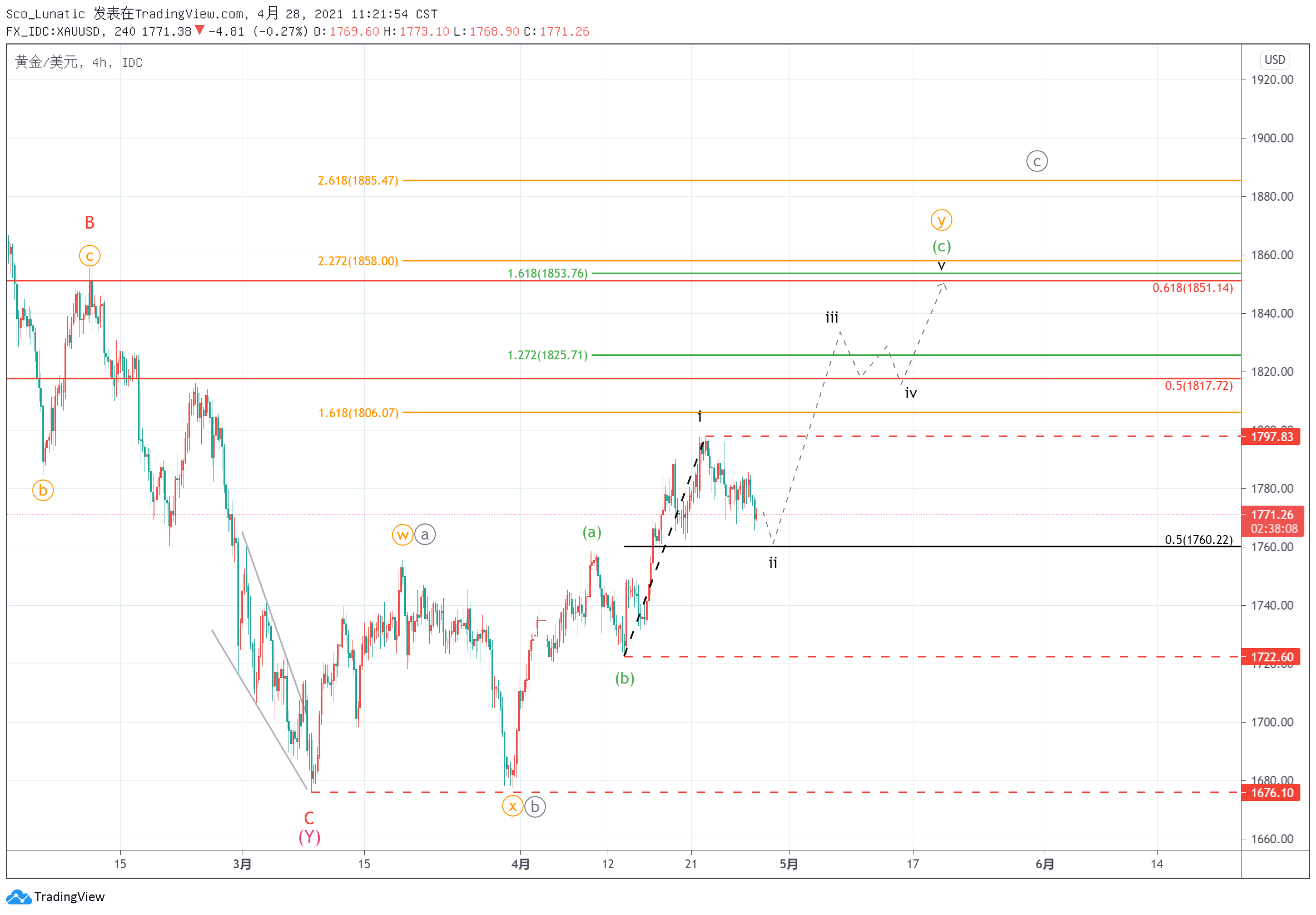The height and width of the screenshot is (915, 1316).
Task: Click the 2.272(1858.00) Fibonacci label
Action: [358, 261]
